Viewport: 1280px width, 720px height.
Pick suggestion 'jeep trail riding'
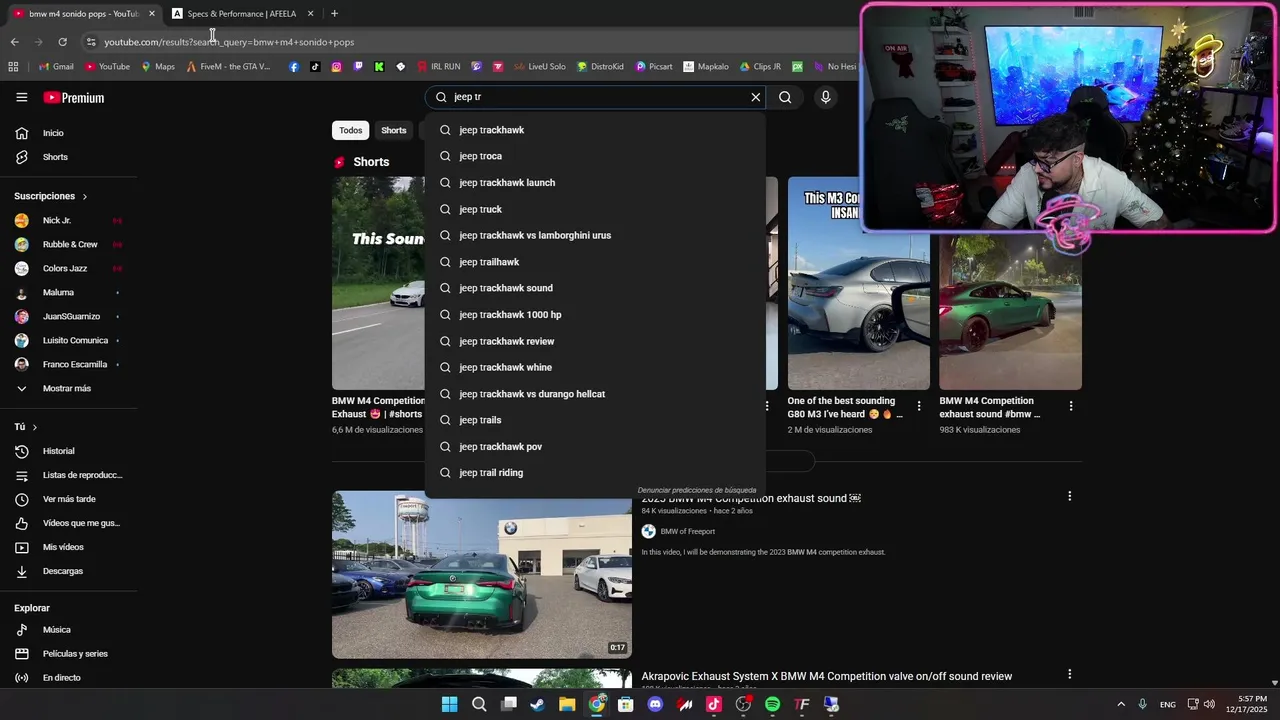pyautogui.click(x=595, y=473)
